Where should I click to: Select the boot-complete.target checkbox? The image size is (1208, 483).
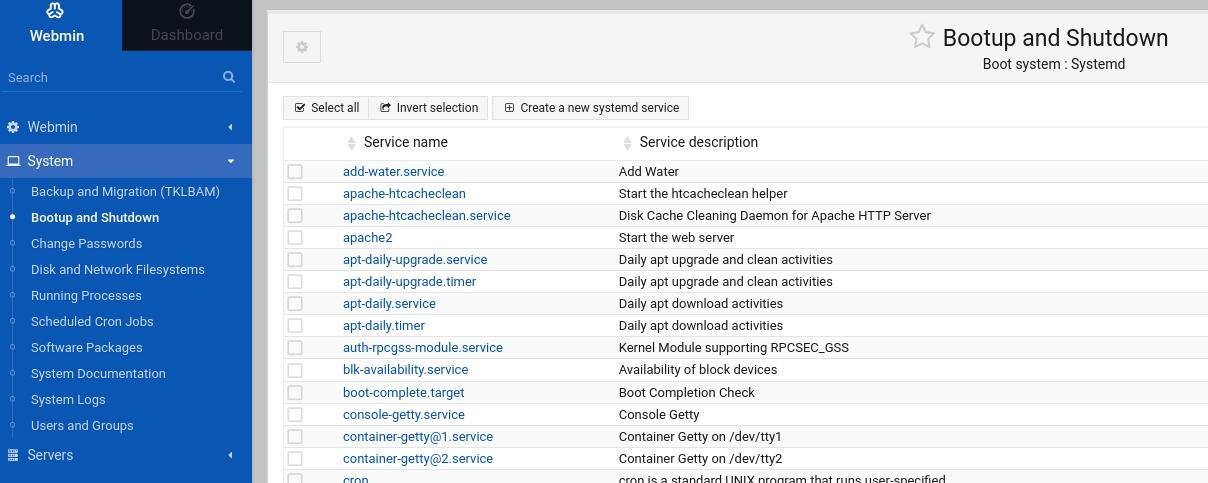pos(295,392)
